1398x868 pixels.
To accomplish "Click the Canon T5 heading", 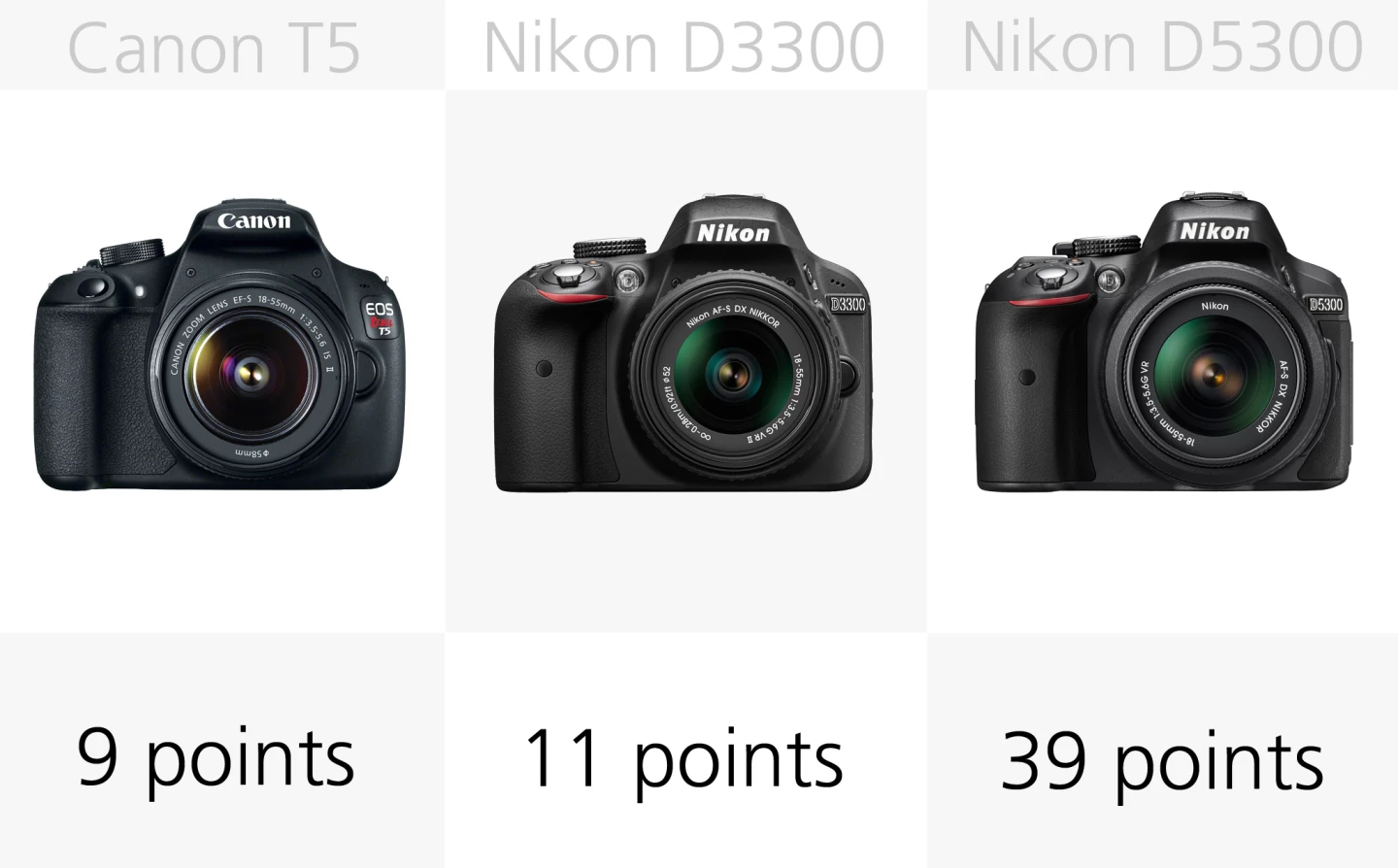I will pyautogui.click(x=214, y=48).
